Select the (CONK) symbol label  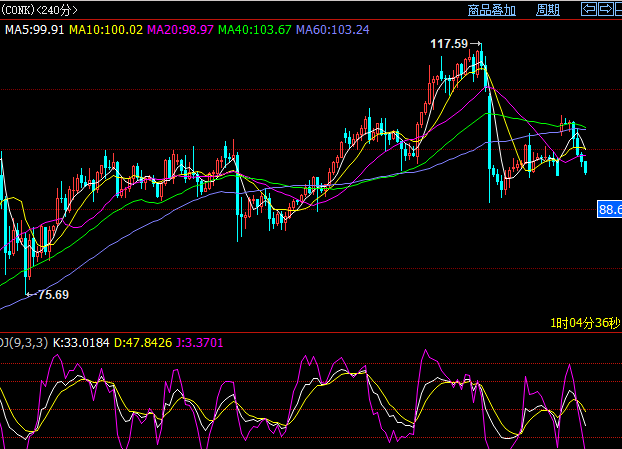pos(17,11)
